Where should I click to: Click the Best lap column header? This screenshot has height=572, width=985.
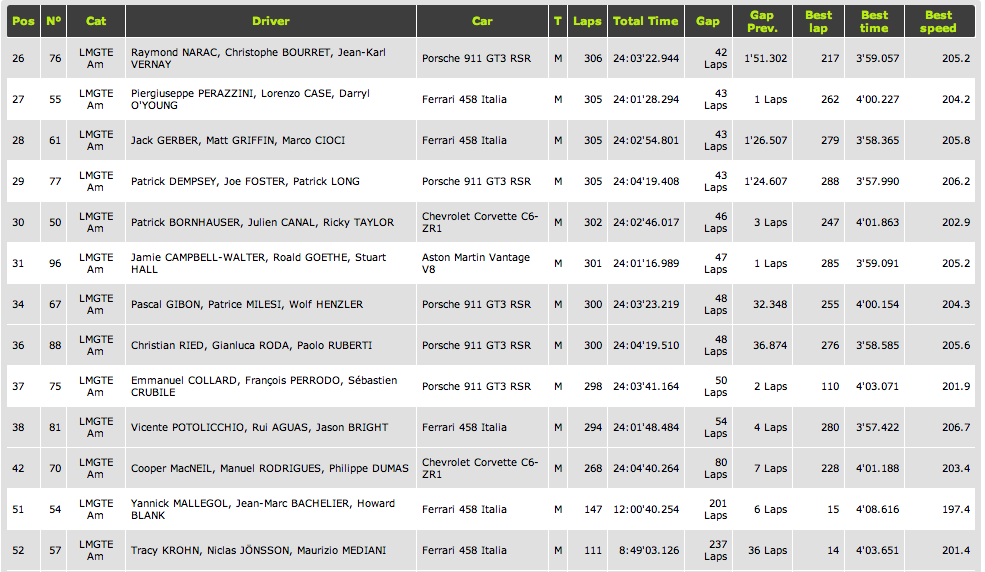coord(818,21)
